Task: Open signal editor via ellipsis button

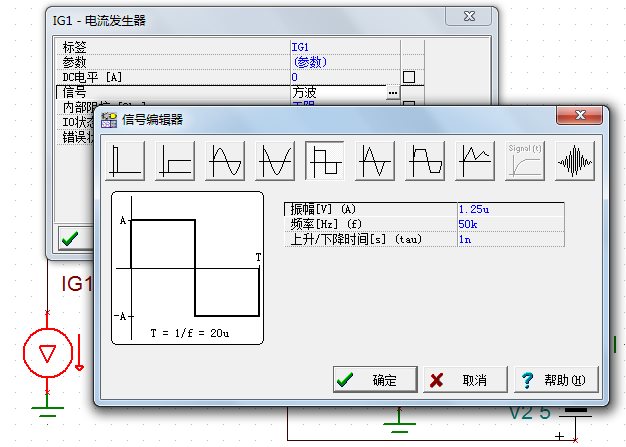Action: pyautogui.click(x=393, y=93)
